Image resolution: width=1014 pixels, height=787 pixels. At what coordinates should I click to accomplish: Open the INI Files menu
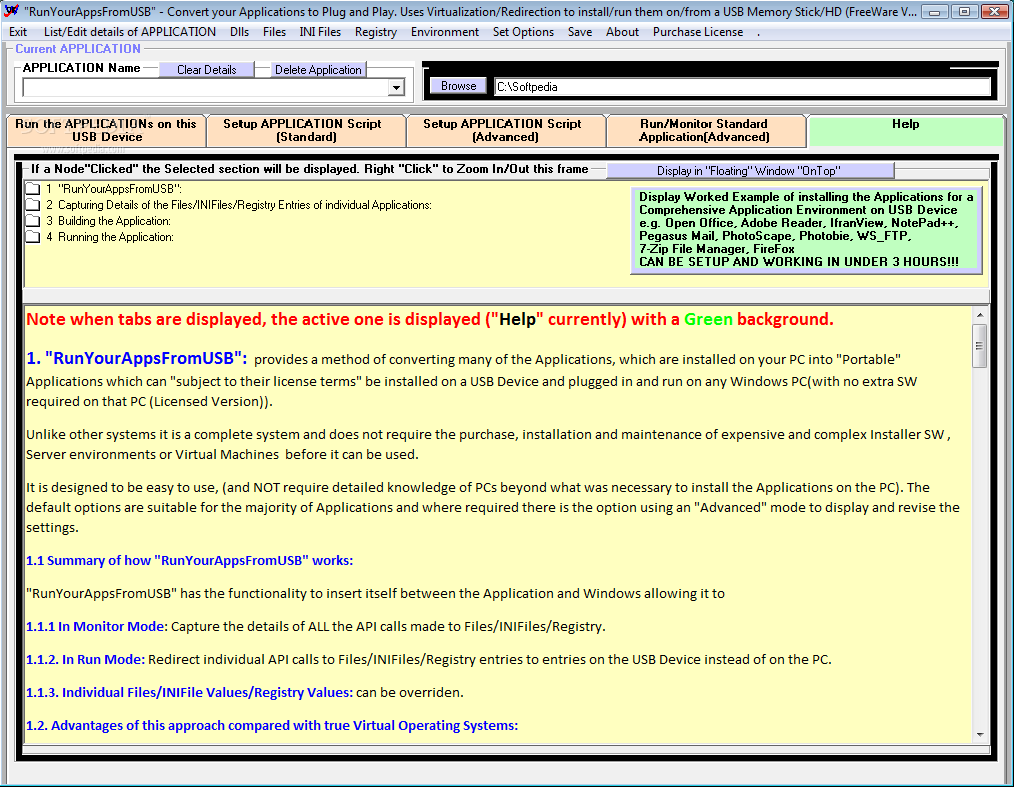tap(320, 32)
